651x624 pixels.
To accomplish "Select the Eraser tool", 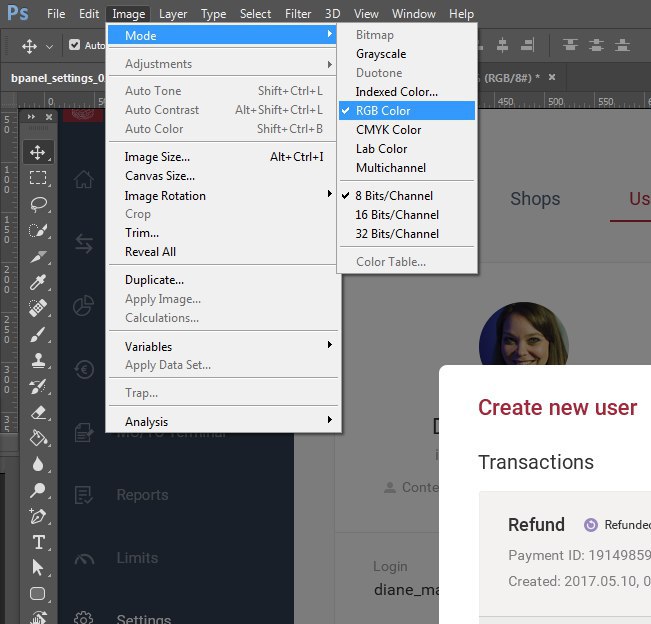I will [38, 412].
